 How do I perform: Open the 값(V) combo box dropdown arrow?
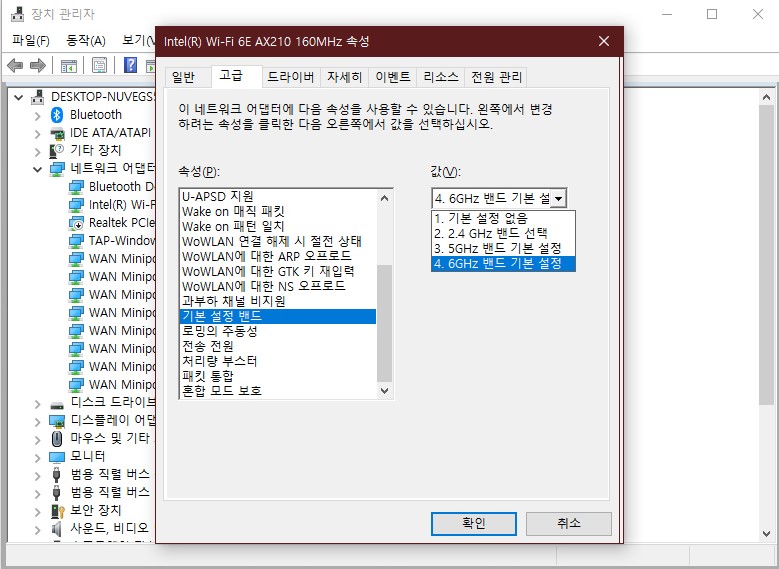pyautogui.click(x=558, y=199)
